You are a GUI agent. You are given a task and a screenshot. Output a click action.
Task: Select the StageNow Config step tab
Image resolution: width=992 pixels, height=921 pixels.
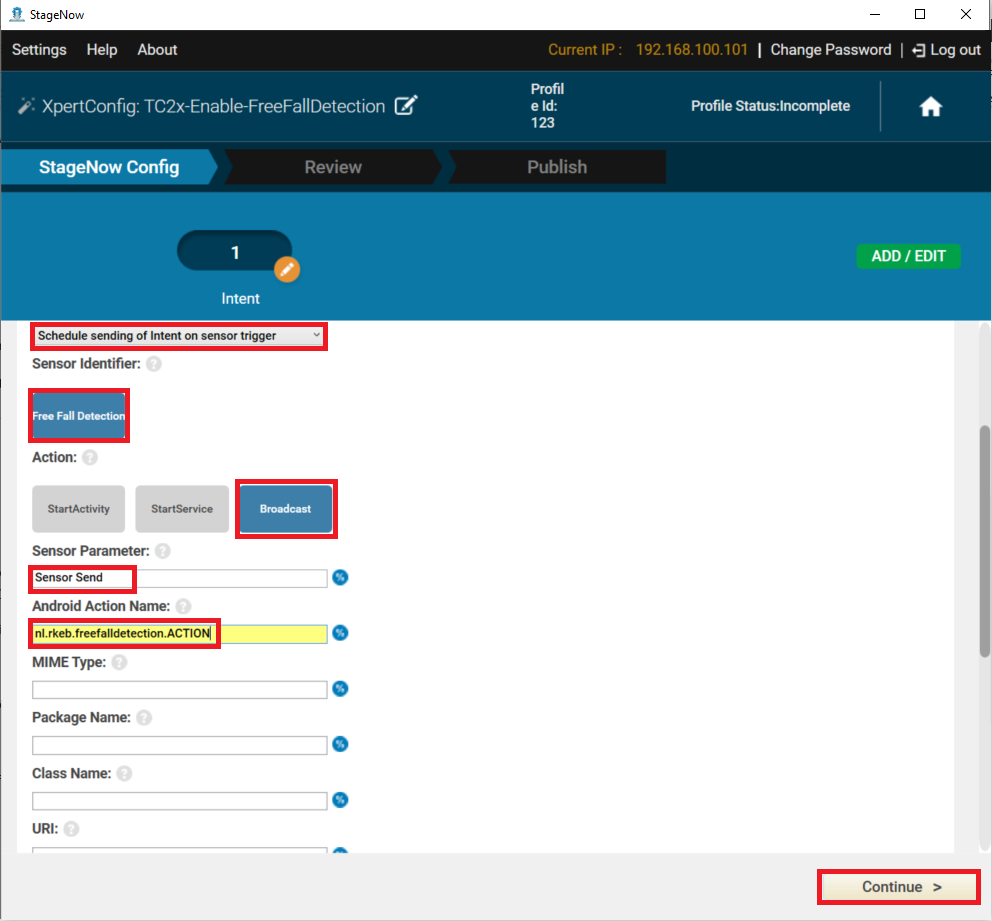[109, 167]
